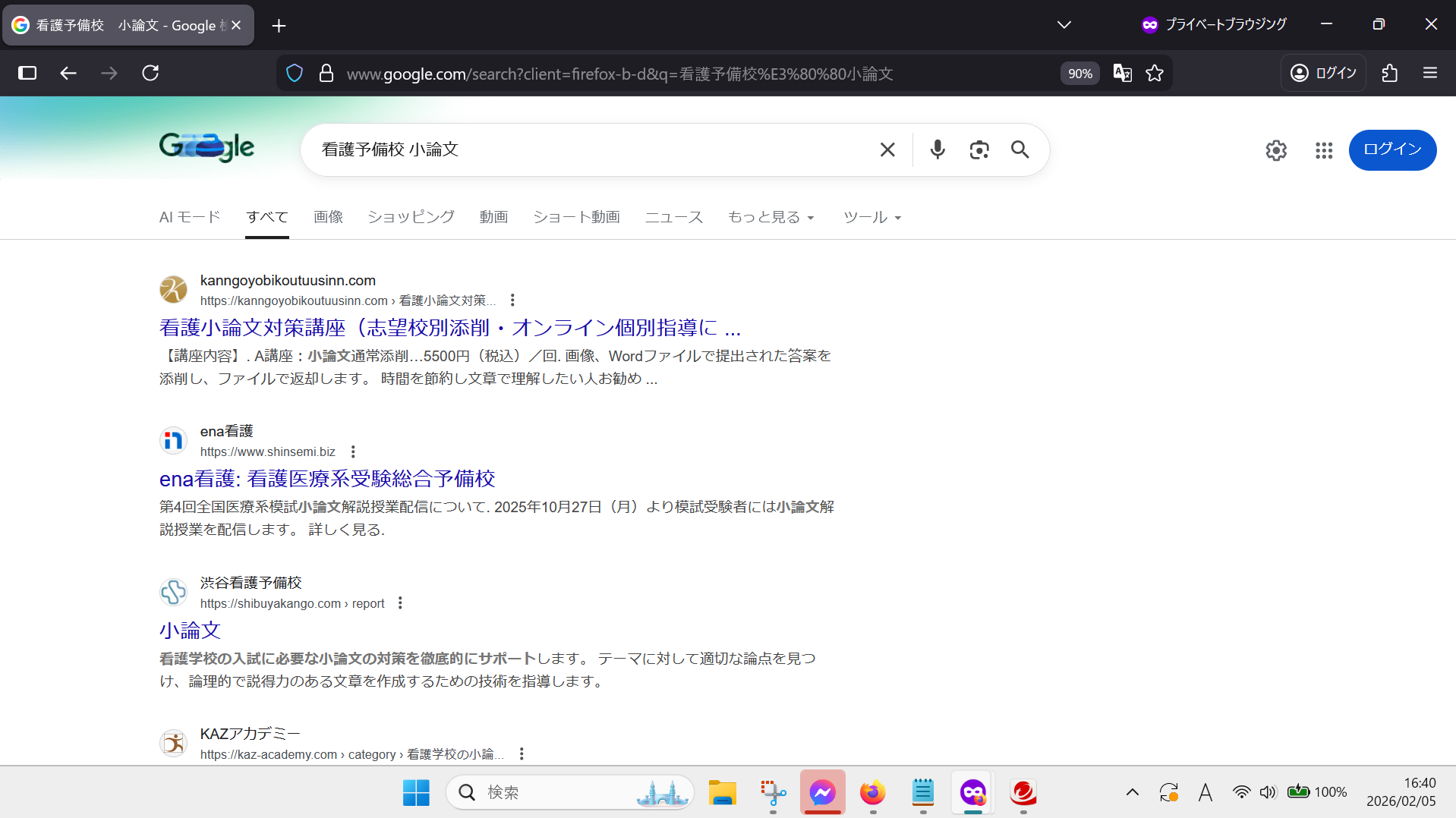Open the list all tabs chevron
The width and height of the screenshot is (1456, 818).
point(1064,25)
